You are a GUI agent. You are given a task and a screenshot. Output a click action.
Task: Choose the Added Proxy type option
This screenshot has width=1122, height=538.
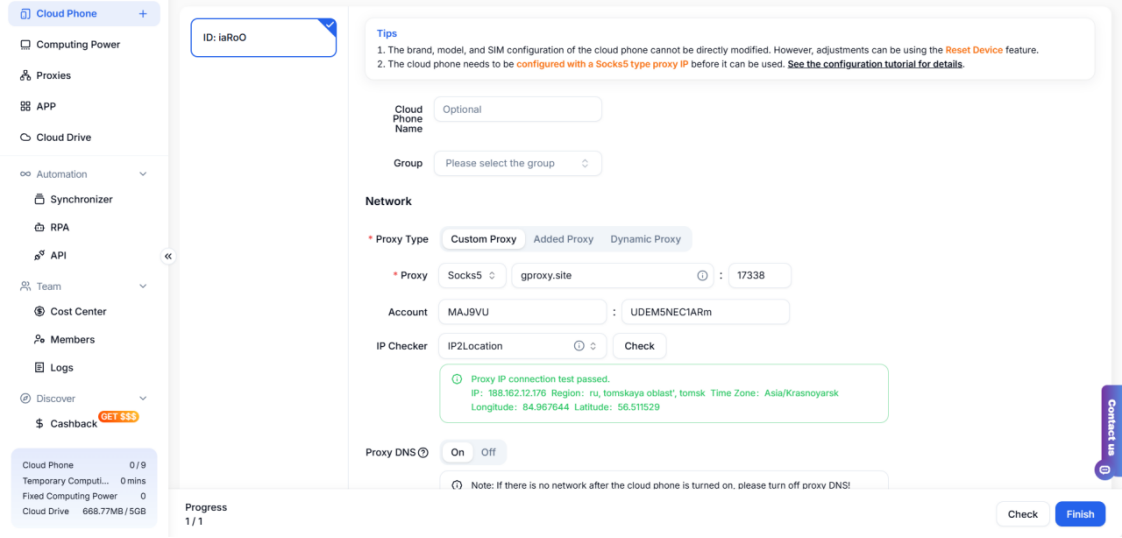[x=563, y=239]
